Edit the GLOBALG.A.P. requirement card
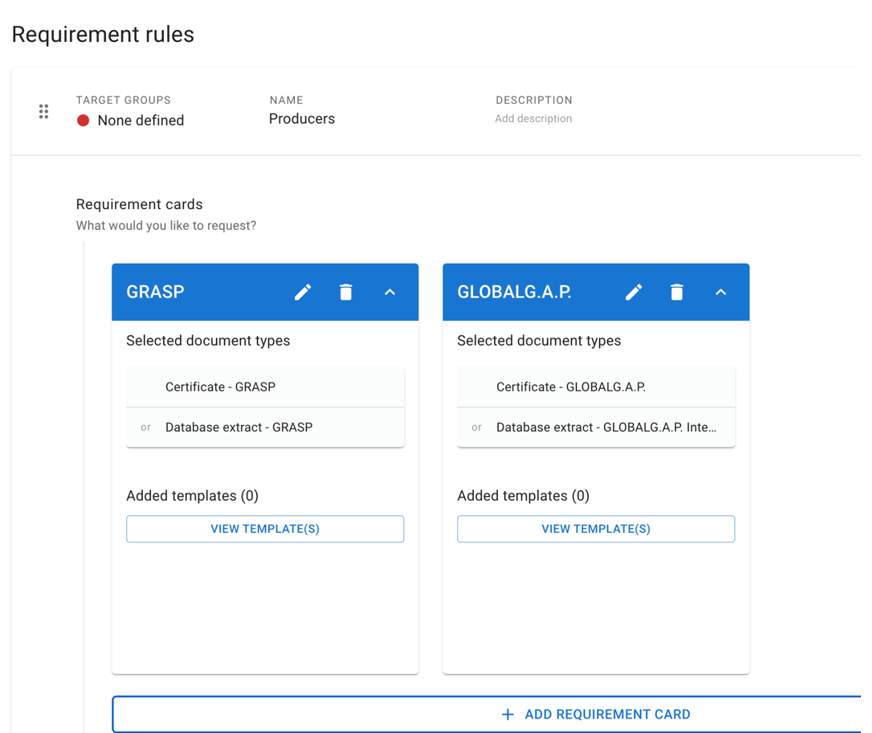Image resolution: width=872 pixels, height=733 pixels. coord(633,292)
